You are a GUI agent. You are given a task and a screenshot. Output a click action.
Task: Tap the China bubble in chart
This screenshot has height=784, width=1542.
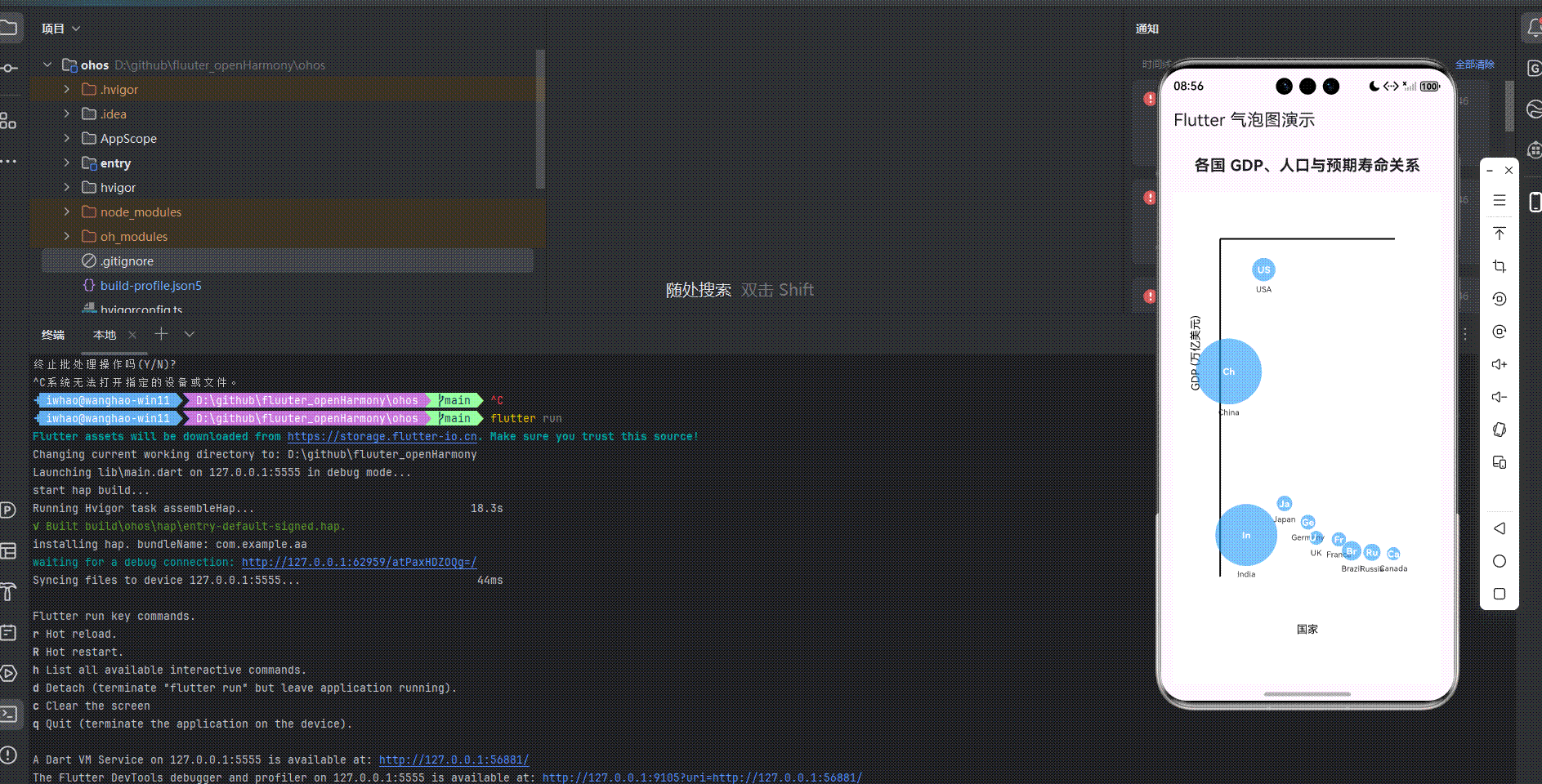pos(1229,372)
